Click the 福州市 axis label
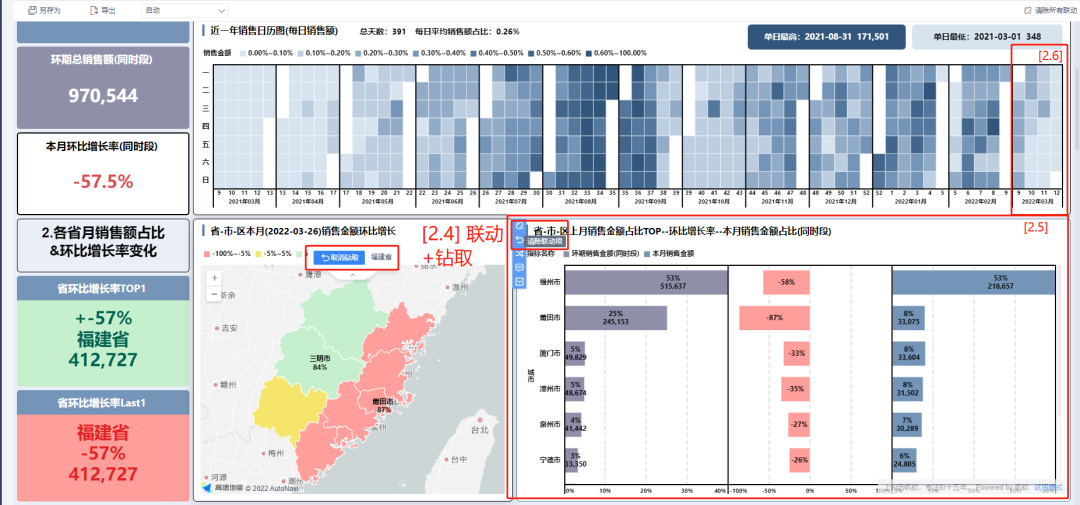 pyautogui.click(x=550, y=282)
